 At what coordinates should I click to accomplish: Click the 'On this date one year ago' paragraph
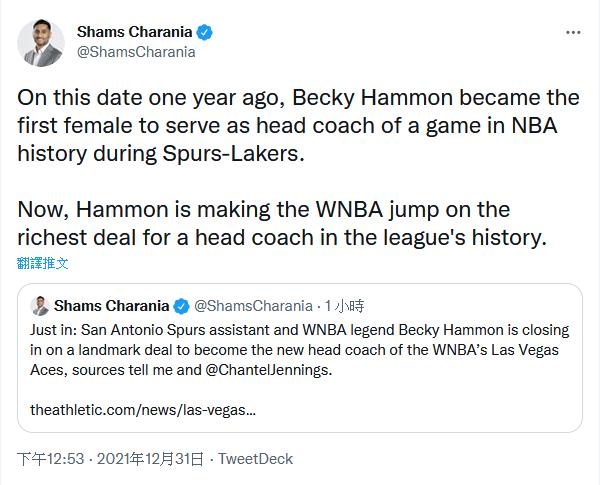298,127
